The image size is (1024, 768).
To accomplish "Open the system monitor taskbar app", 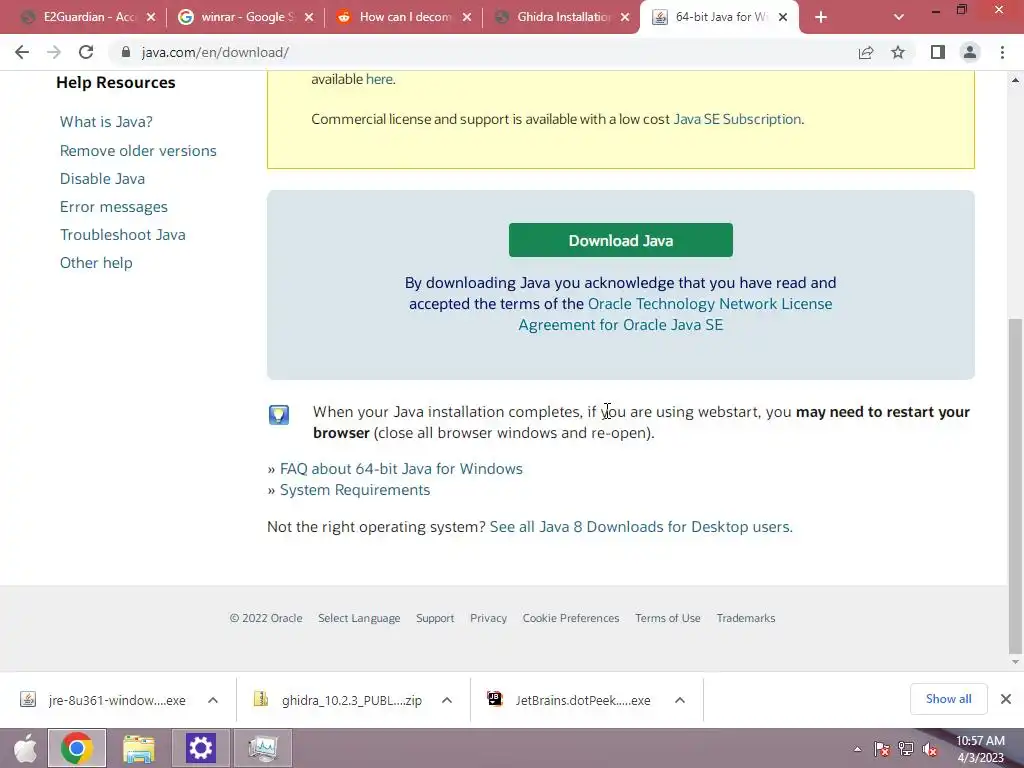I will (x=263, y=748).
